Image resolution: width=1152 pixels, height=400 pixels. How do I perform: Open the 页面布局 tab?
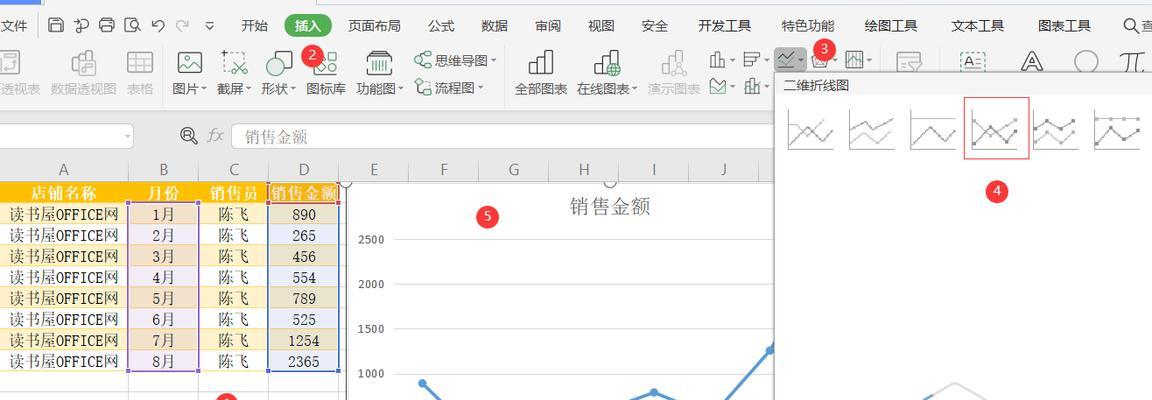[x=374, y=26]
